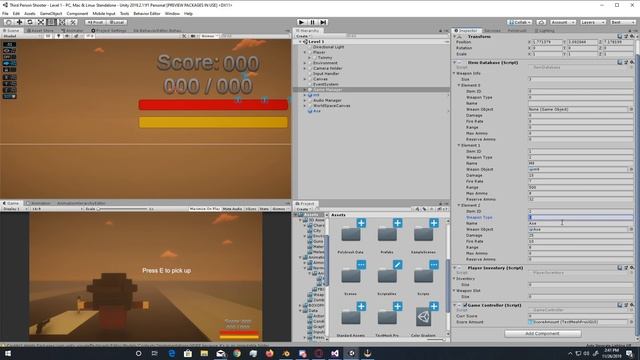Click the Polybrush Data folder thumbnail
Image resolution: width=640 pixels, height=360 pixels.
351,234
